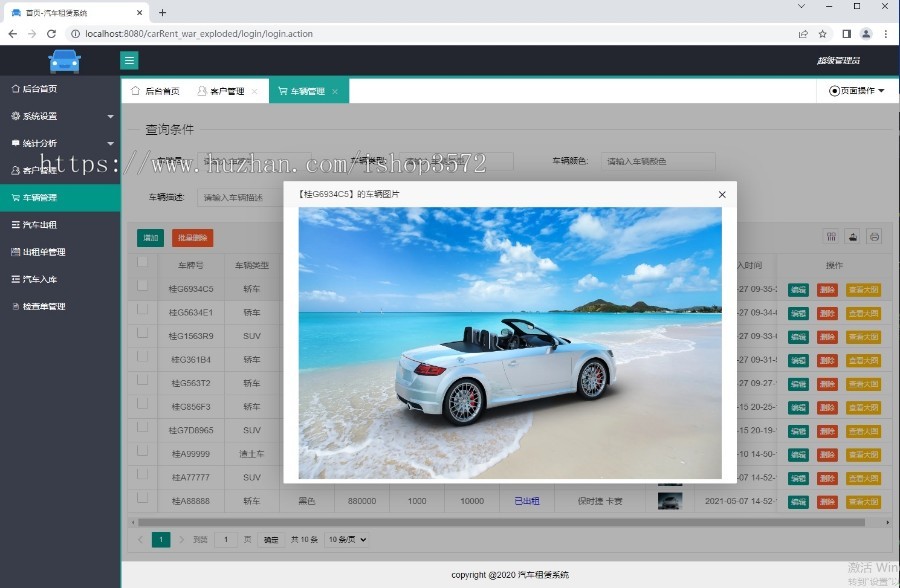Click the 超级管理员 user label

coord(839,60)
